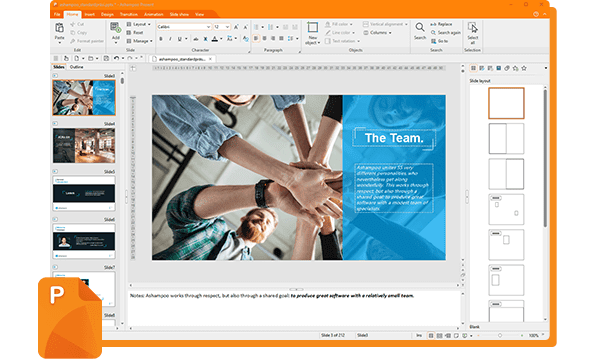
Task: Click the save icon in quick access toolbar
Action: (106, 59)
